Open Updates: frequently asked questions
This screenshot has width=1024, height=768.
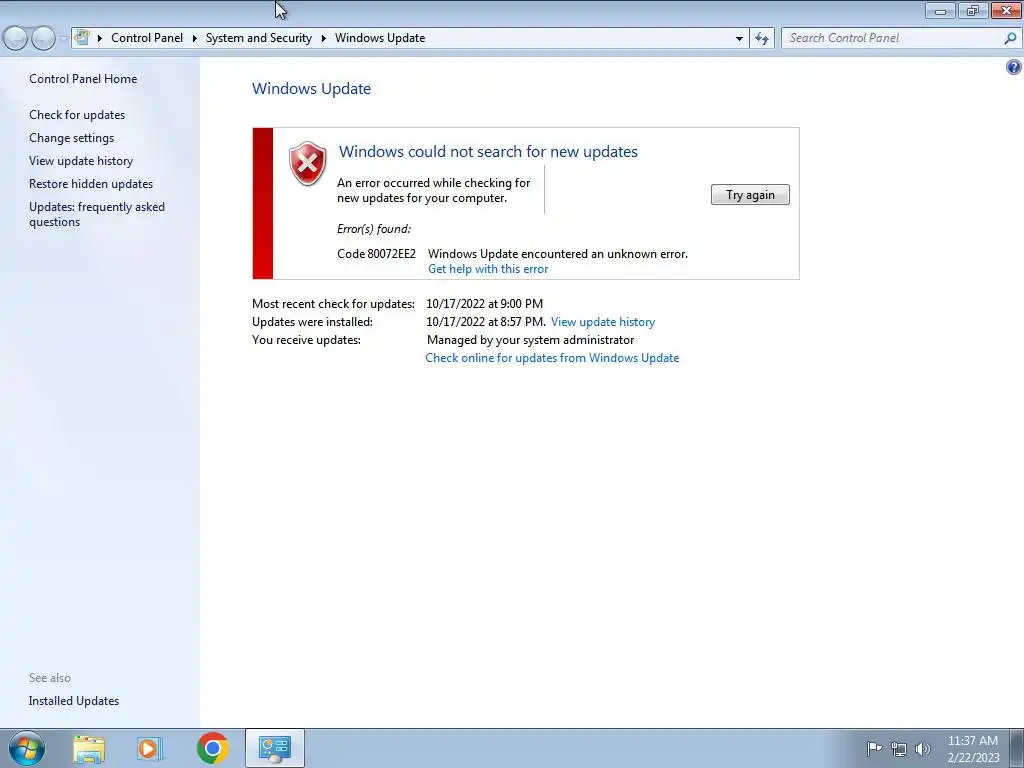(97, 214)
